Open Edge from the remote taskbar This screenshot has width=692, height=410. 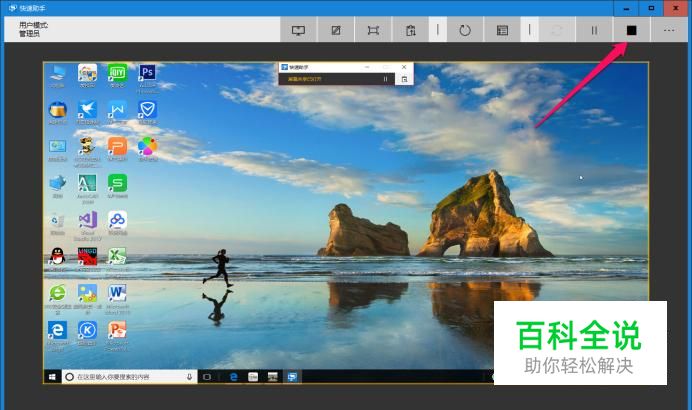(x=234, y=376)
